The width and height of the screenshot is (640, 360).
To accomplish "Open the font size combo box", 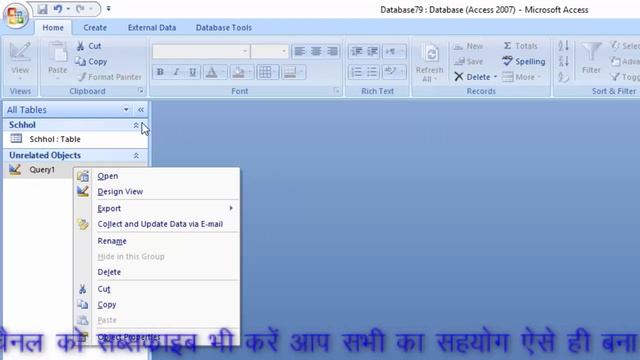I will coord(269,51).
